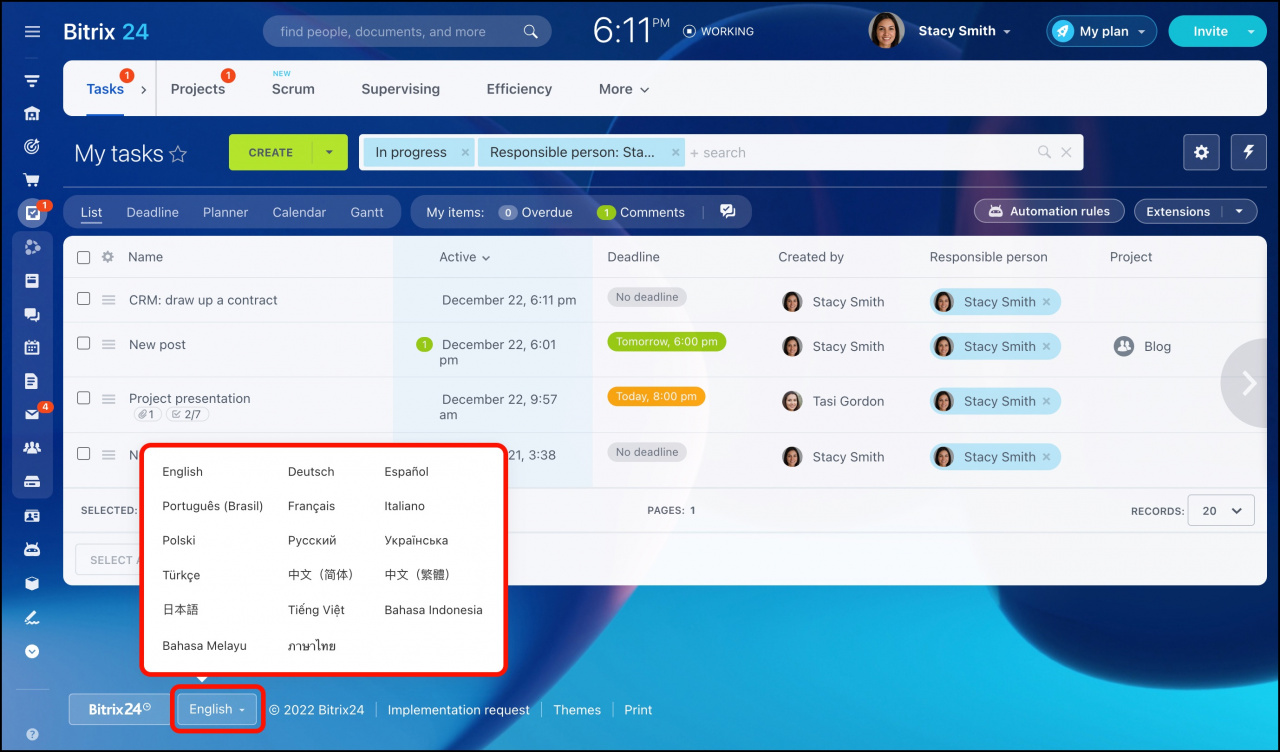Open the records per page dropdown

click(1221, 511)
